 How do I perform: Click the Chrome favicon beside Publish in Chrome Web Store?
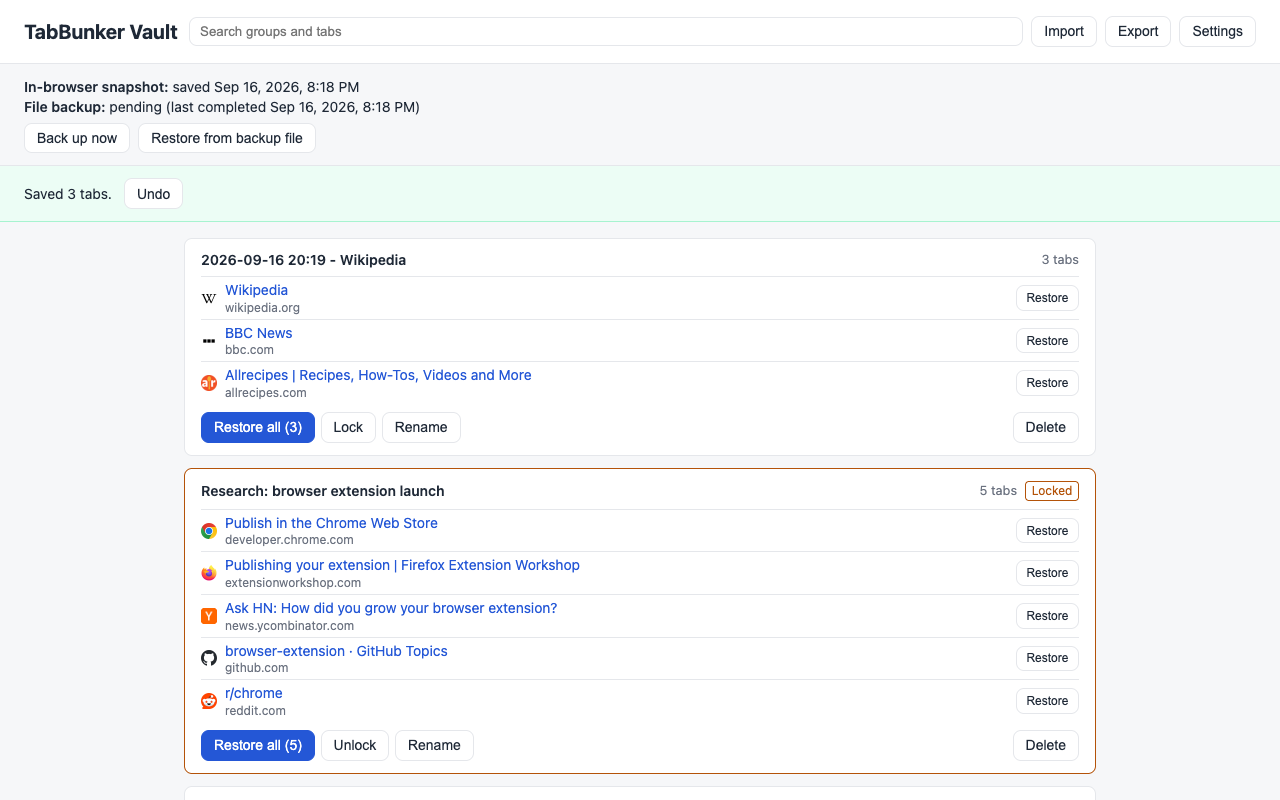(x=209, y=531)
